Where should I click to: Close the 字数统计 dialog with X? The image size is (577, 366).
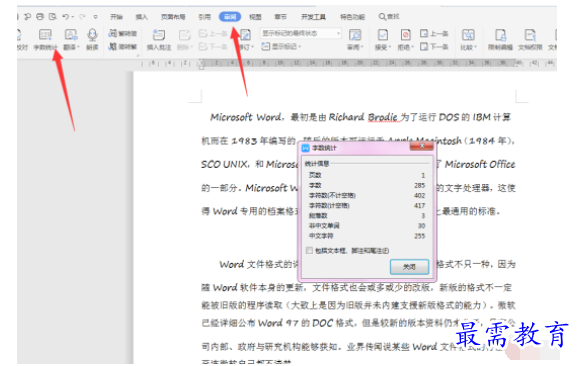422,146
